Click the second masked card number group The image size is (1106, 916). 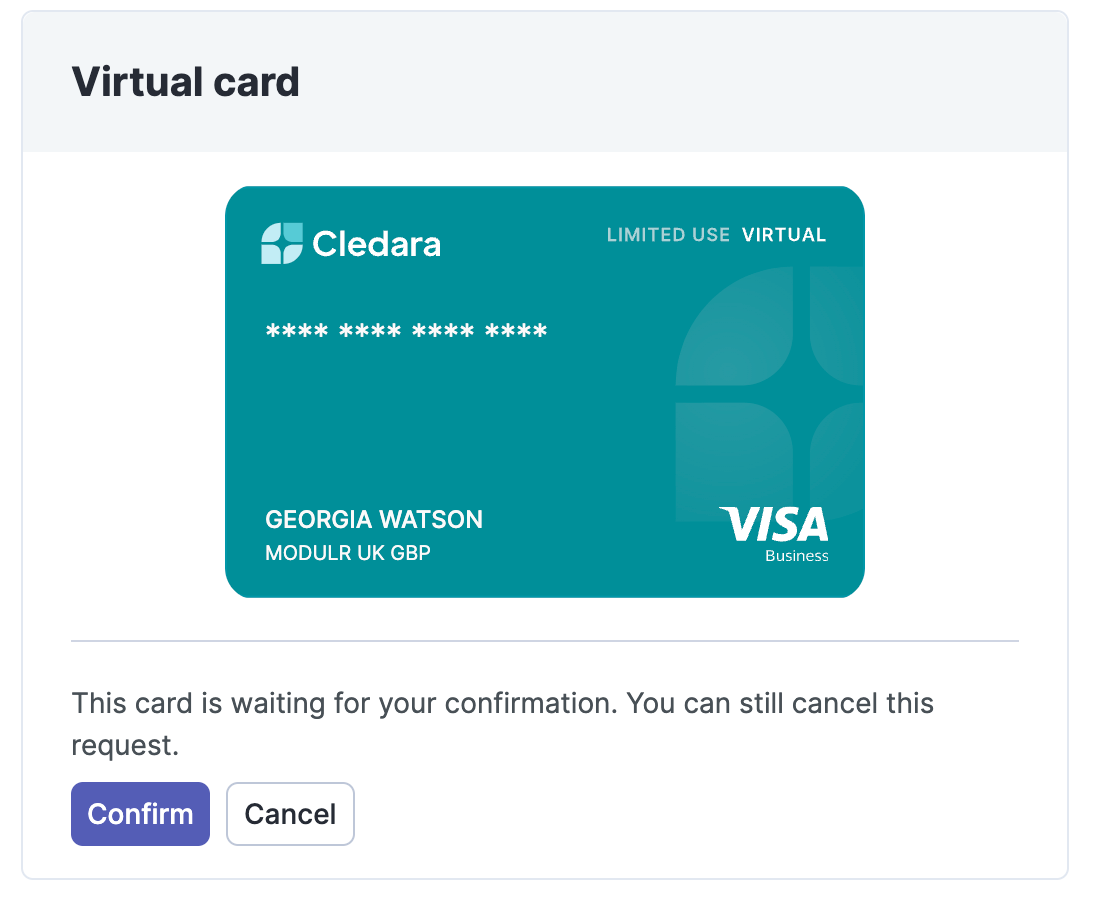coord(370,332)
